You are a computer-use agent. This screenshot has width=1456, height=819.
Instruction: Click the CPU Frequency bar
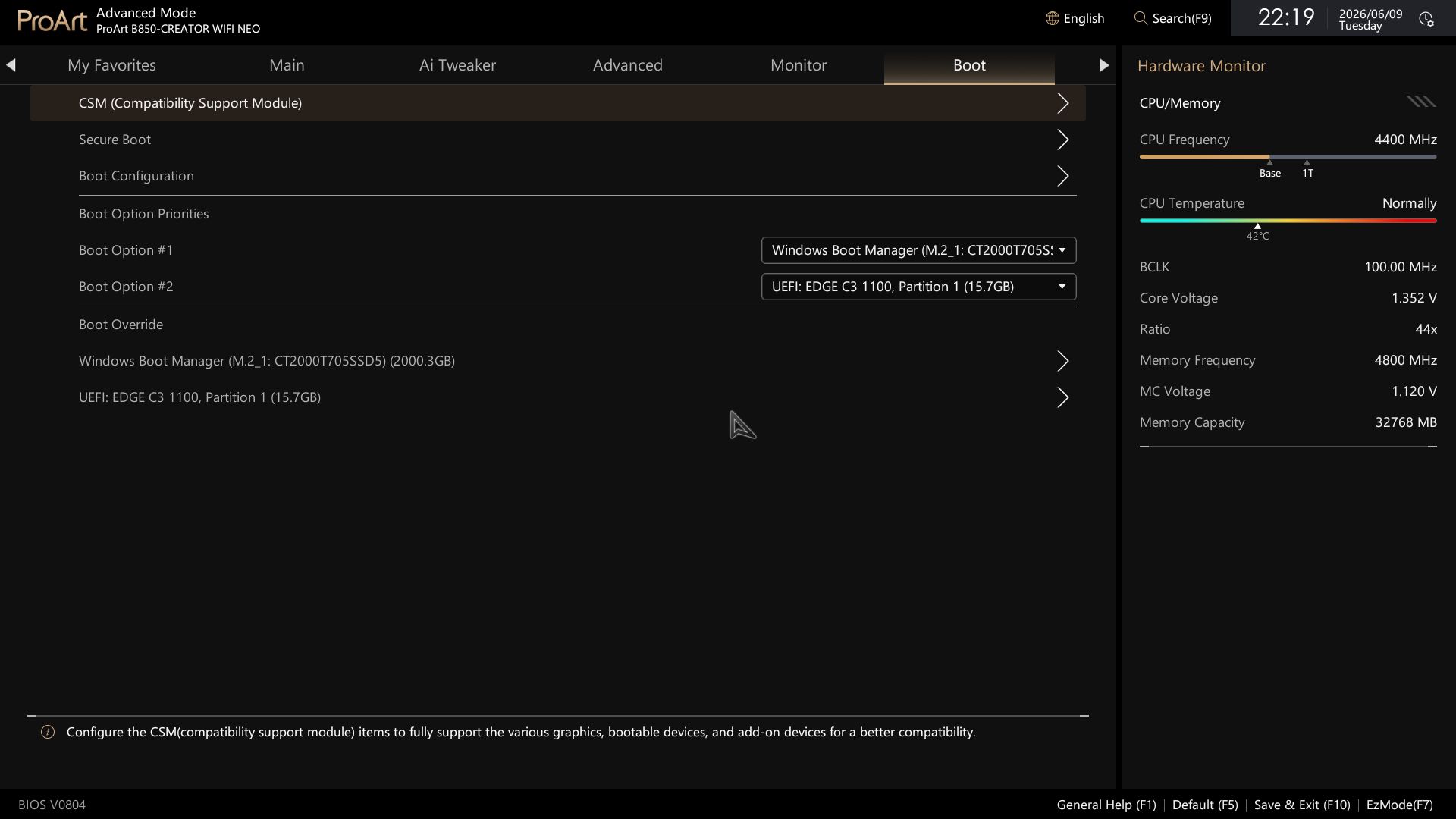coord(1288,157)
